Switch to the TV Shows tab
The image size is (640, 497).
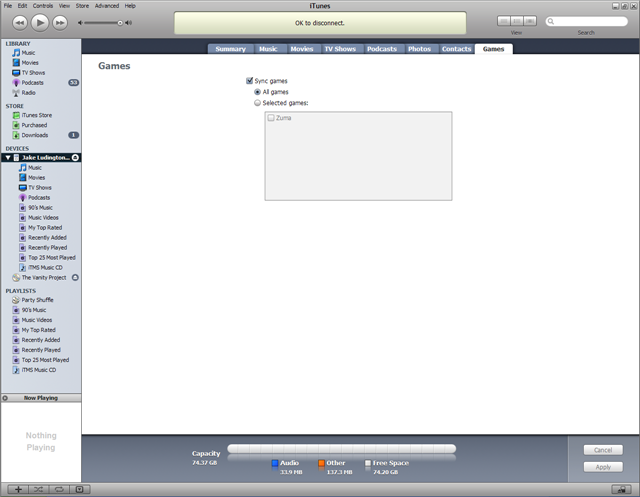pos(340,49)
